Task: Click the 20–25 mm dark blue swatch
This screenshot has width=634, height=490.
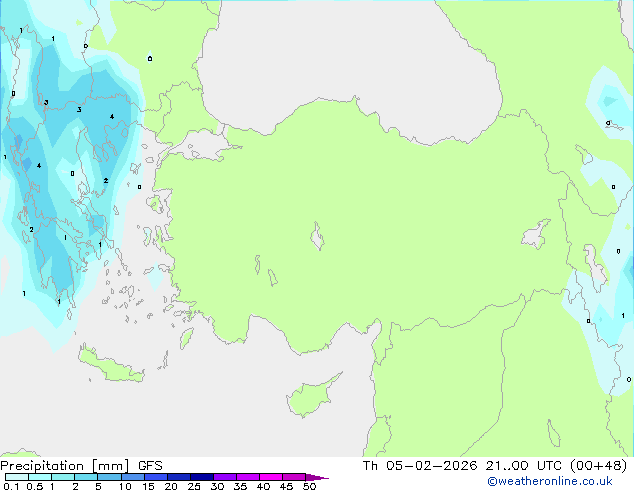Action: click(x=179, y=477)
